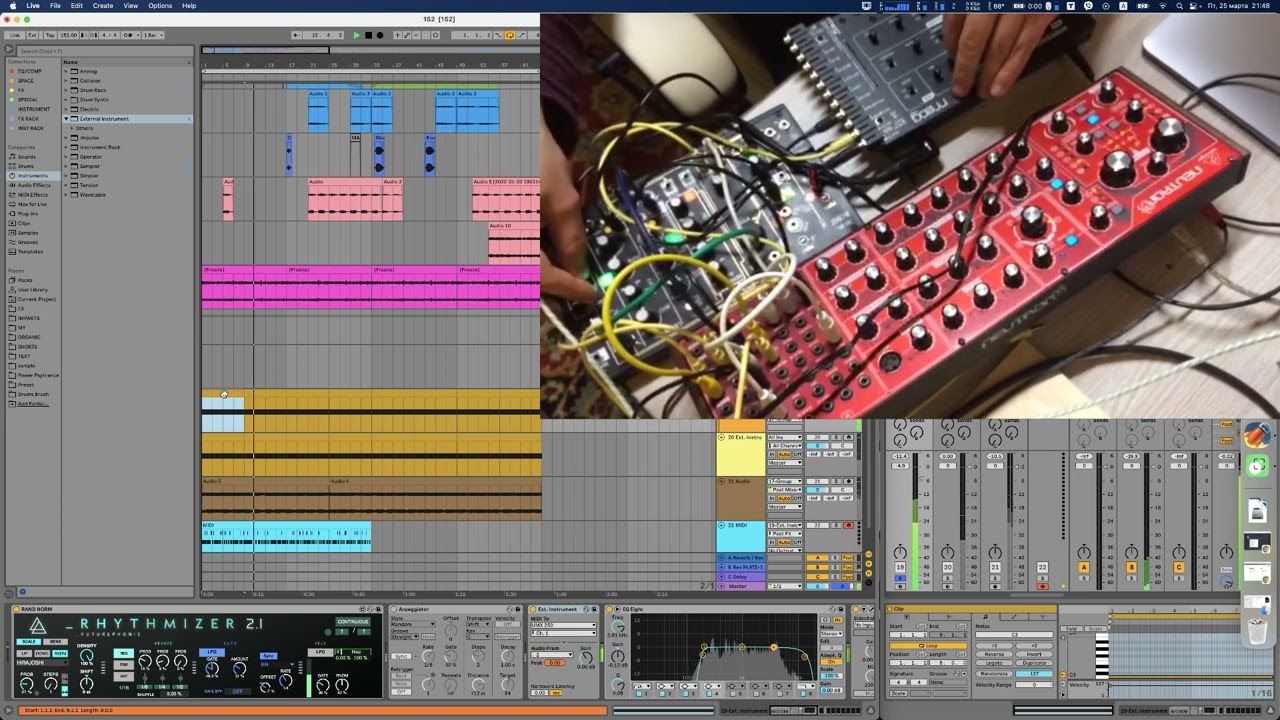The image size is (1280, 720).
Task: Solo the 20 Ext. Instru track
Action: [x=836, y=437]
